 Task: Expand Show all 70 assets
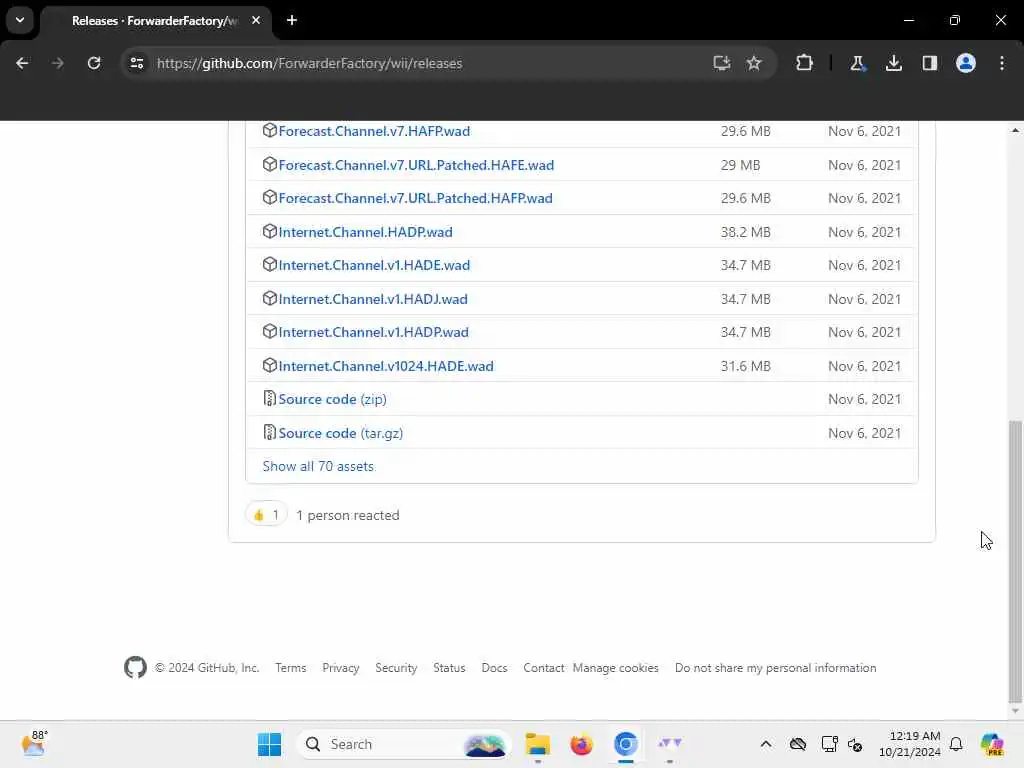pos(318,466)
